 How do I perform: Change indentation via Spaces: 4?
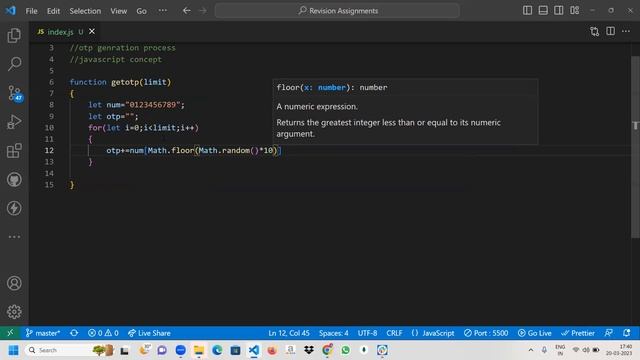[x=333, y=333]
